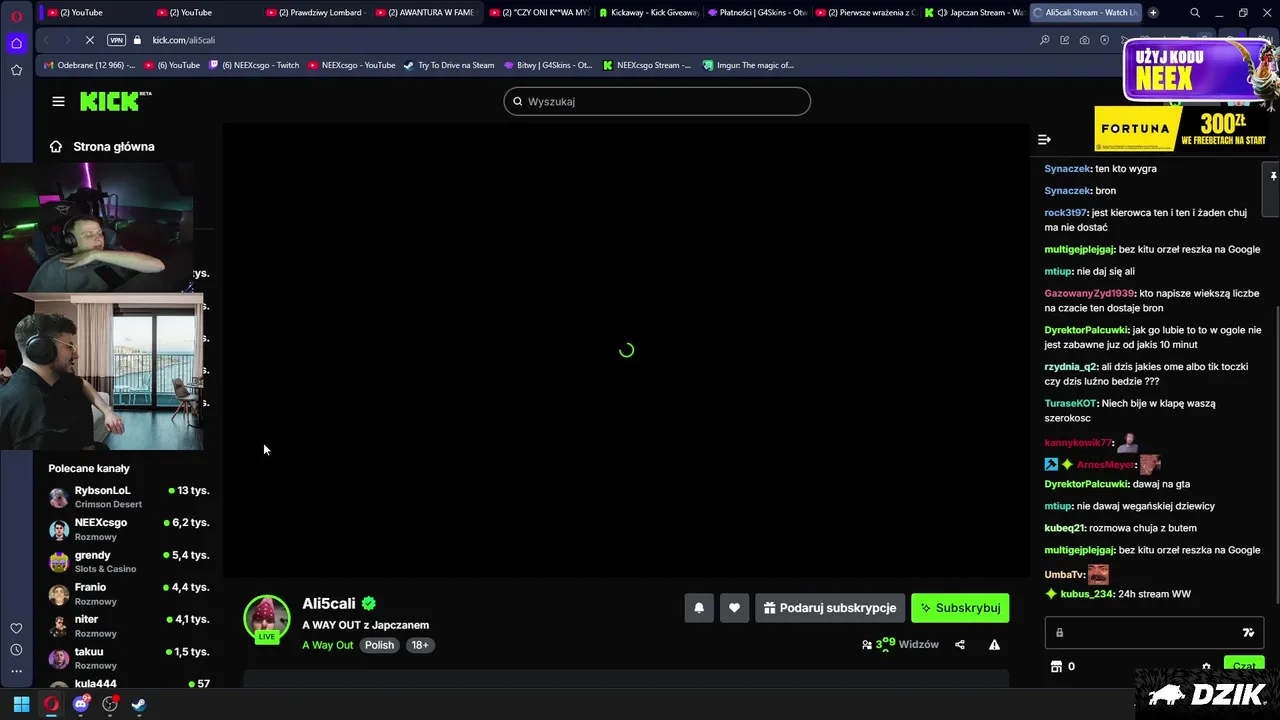Open Steam from the taskbar
This screenshot has height=720, width=1280.
[139, 704]
